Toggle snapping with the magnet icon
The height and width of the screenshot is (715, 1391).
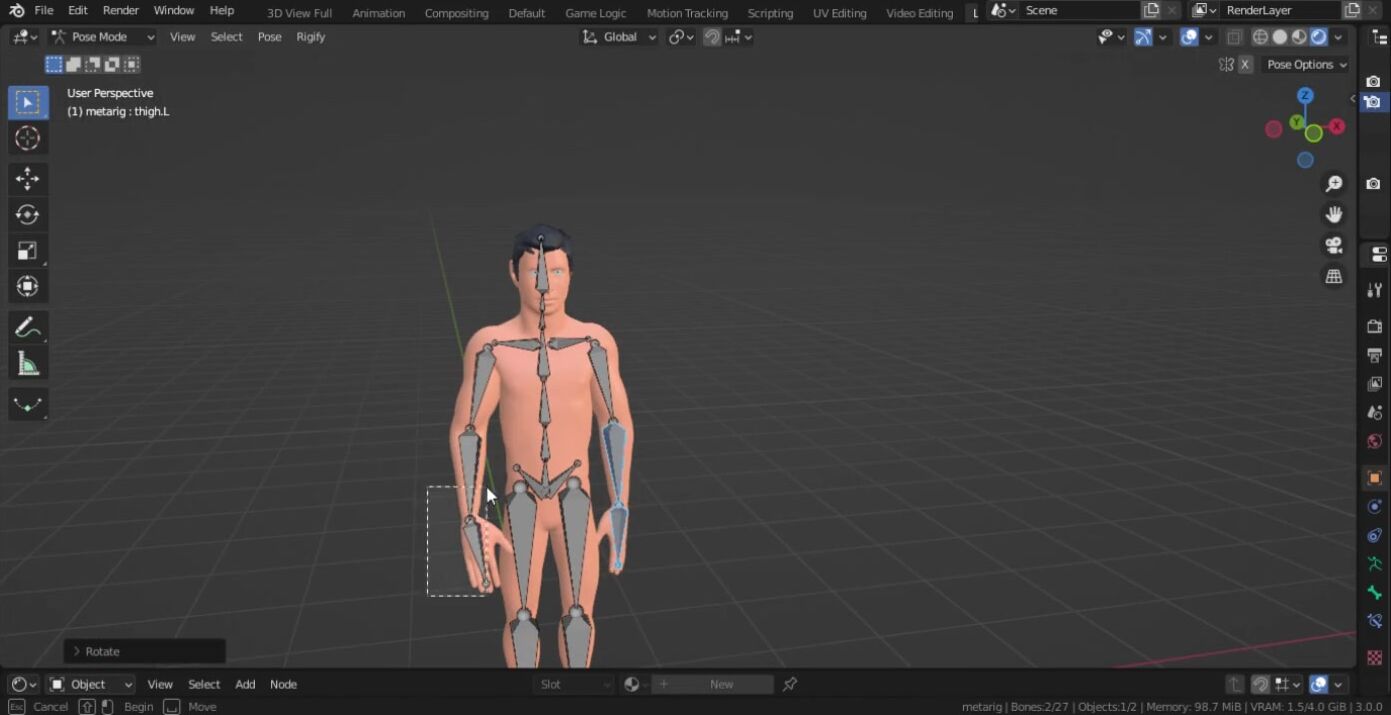(x=712, y=37)
